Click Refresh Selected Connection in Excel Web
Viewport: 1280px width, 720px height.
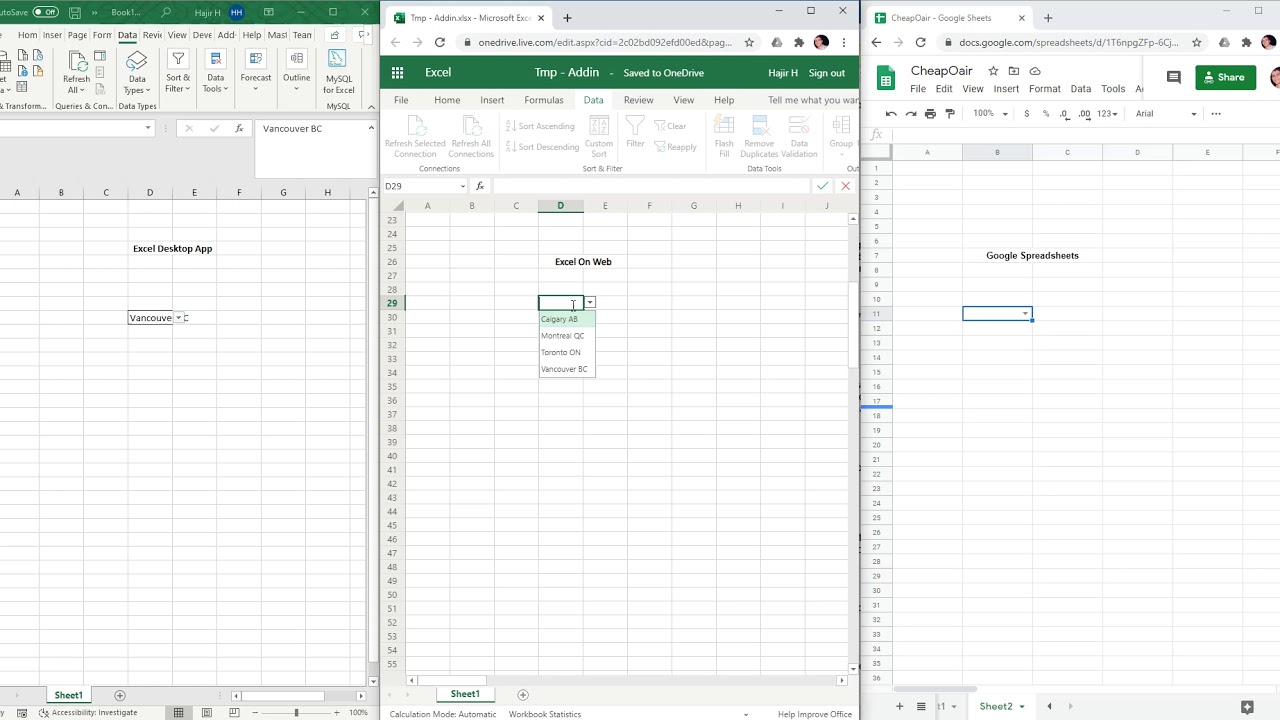click(x=415, y=137)
